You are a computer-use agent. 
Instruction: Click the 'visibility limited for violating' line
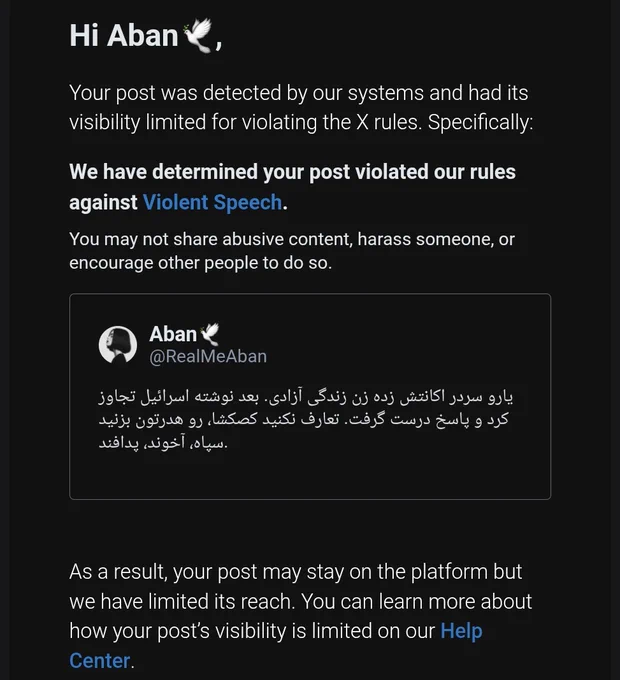click(301, 123)
